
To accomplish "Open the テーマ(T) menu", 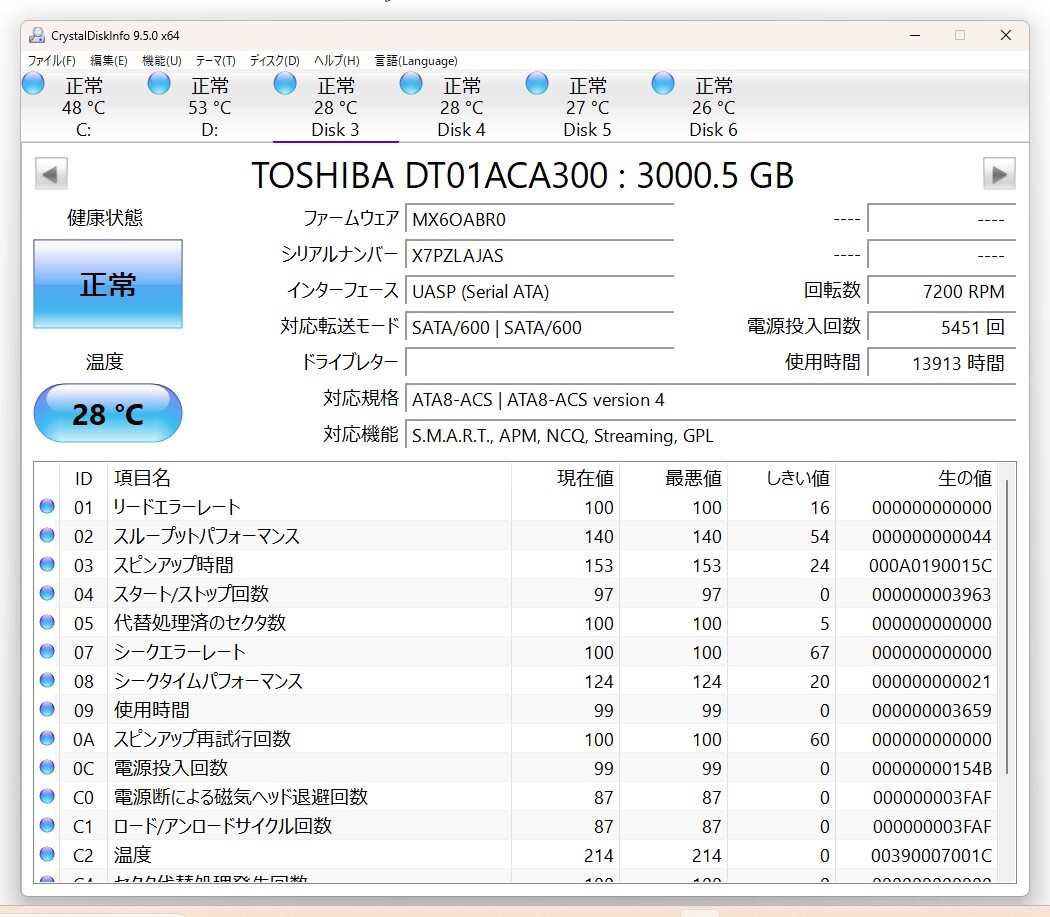I will click(215, 61).
